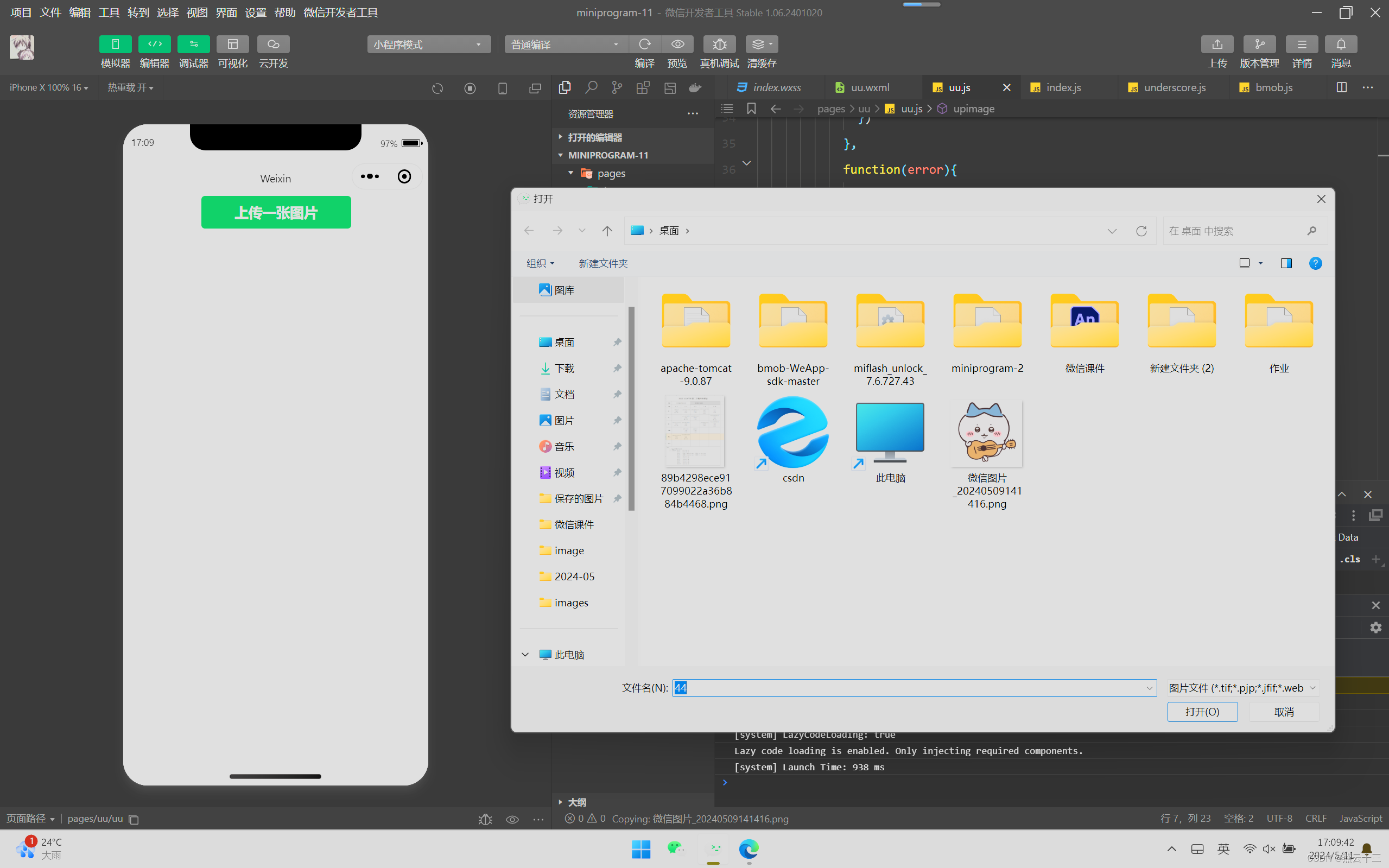Click the 上传一张图片 button in the simulator
Screen dimensions: 1389x868
click(x=276, y=212)
